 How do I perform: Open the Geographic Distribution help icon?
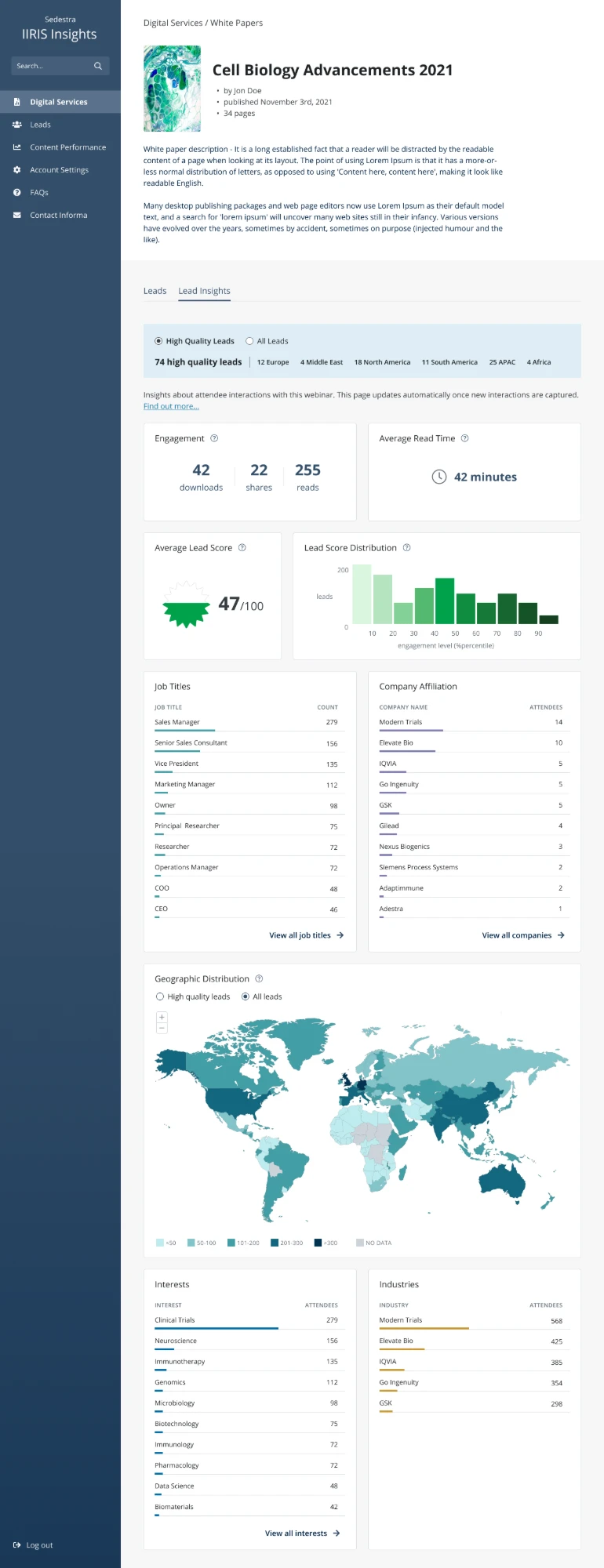(x=259, y=978)
